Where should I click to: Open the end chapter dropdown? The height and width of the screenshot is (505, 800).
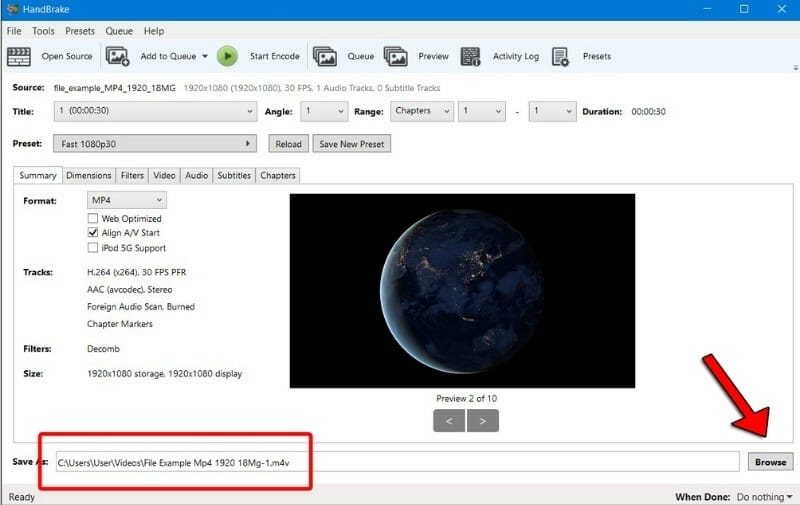553,111
